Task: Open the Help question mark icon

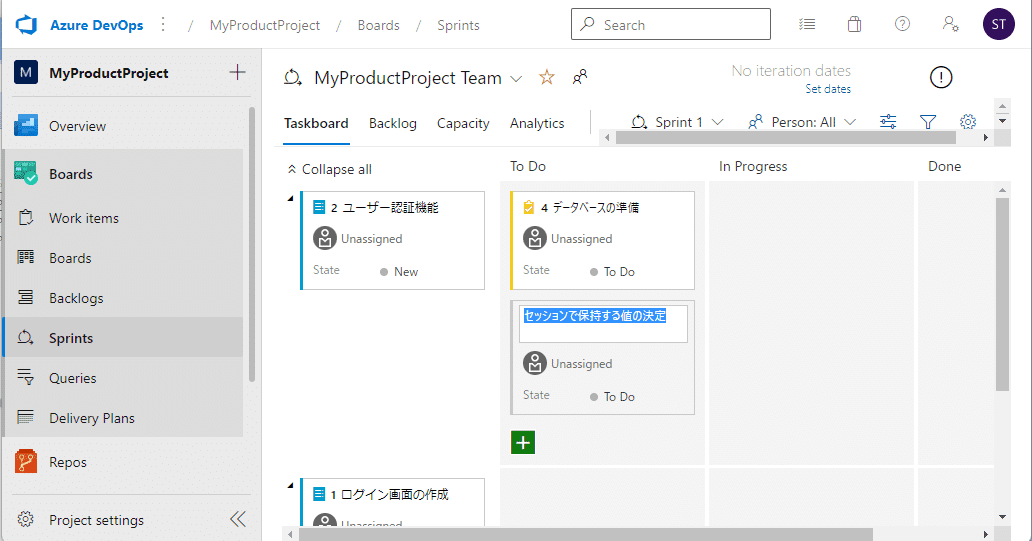Action: point(902,24)
